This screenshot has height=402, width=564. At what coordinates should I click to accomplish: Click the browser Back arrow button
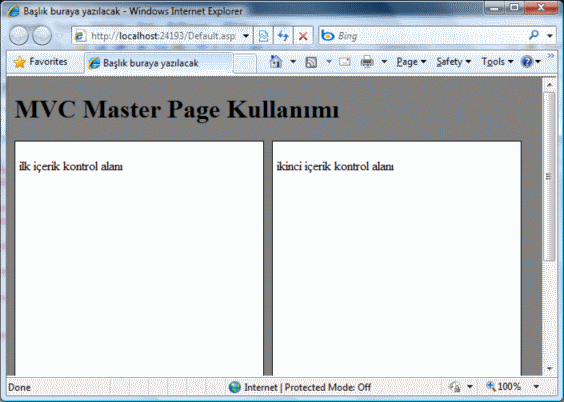click(19, 36)
